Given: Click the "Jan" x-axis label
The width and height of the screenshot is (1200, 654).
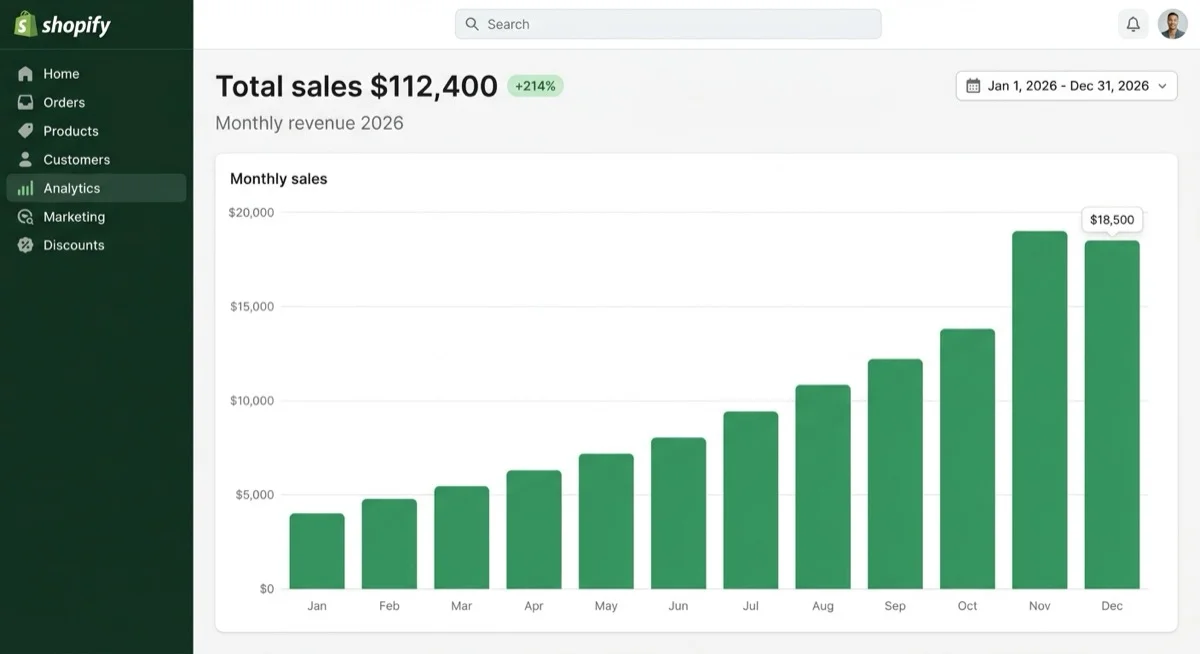Looking at the screenshot, I should pos(317,606).
